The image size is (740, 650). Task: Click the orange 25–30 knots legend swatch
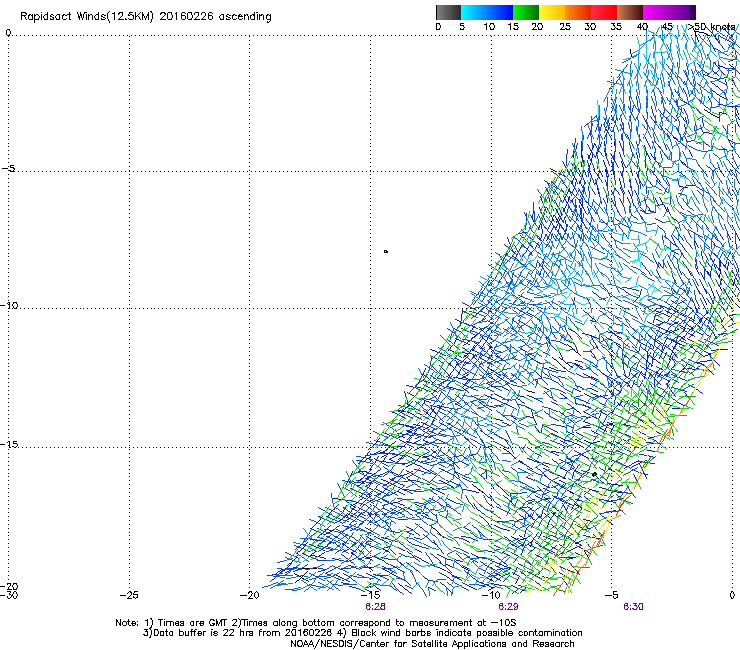coord(578,12)
